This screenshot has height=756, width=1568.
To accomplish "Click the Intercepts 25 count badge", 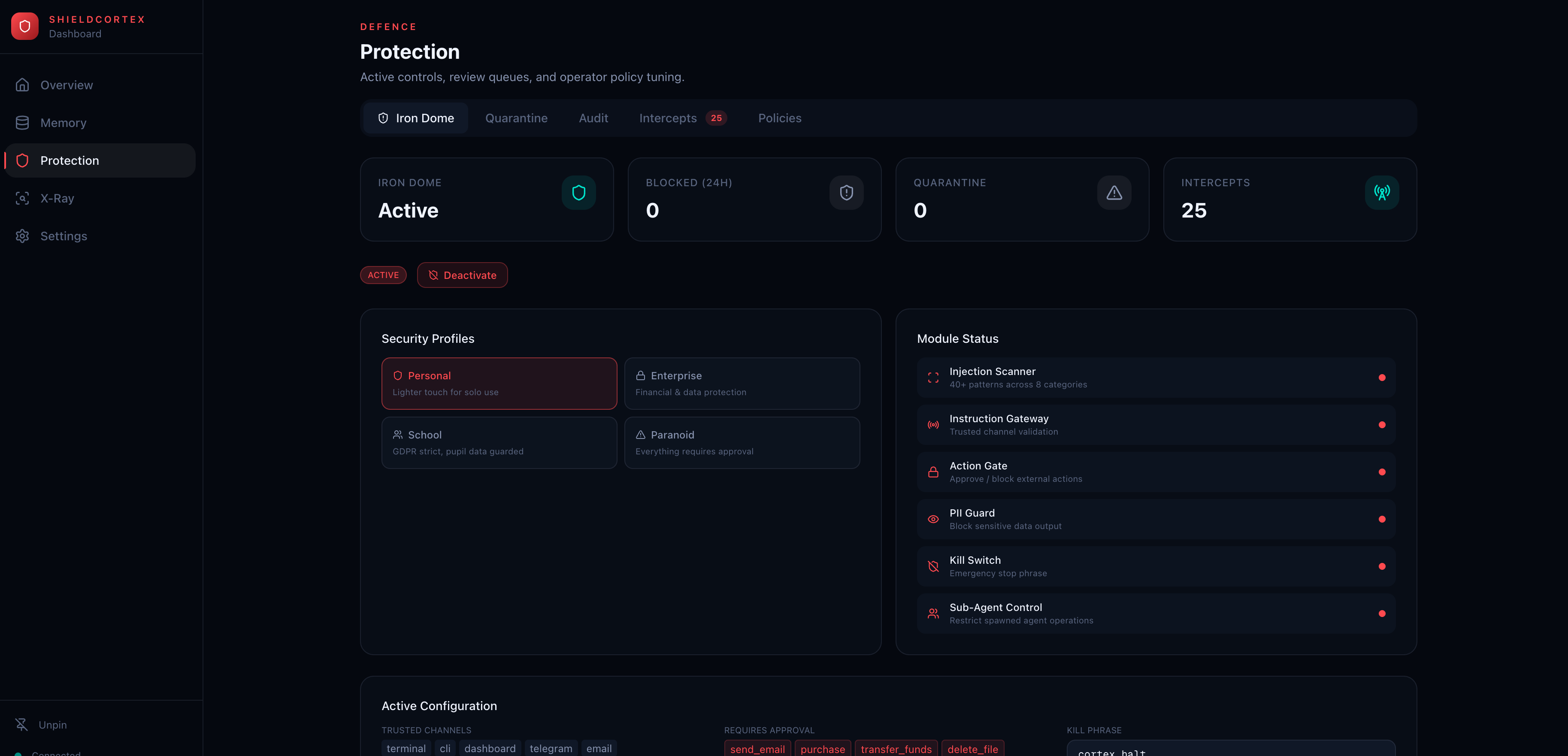I will (716, 118).
